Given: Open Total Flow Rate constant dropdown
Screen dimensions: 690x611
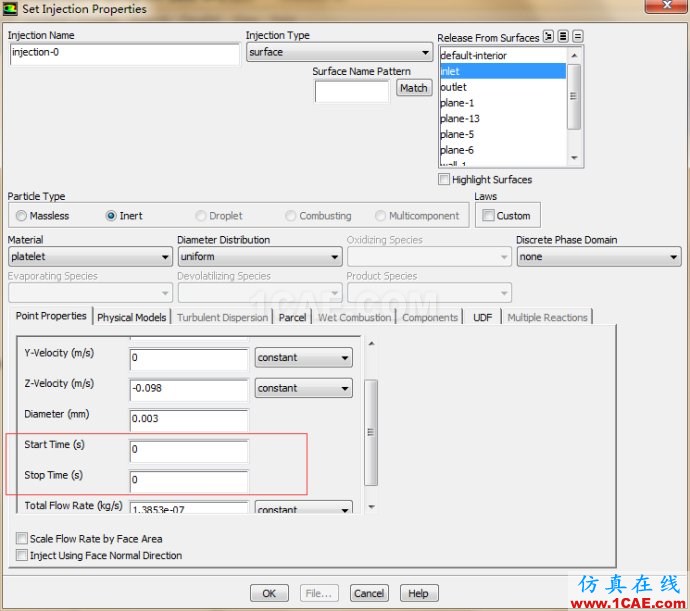Looking at the screenshot, I should point(303,508).
